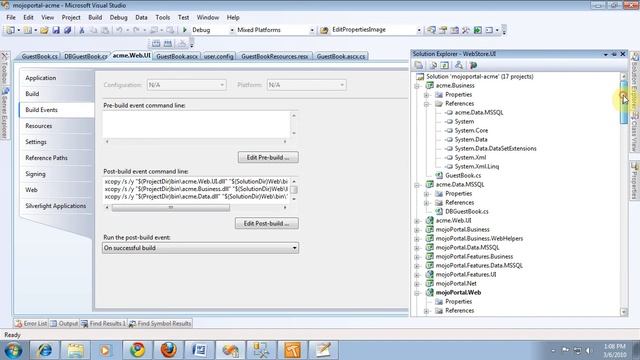Click the Edit Pre-build button
The image size is (640, 360).
point(268,158)
